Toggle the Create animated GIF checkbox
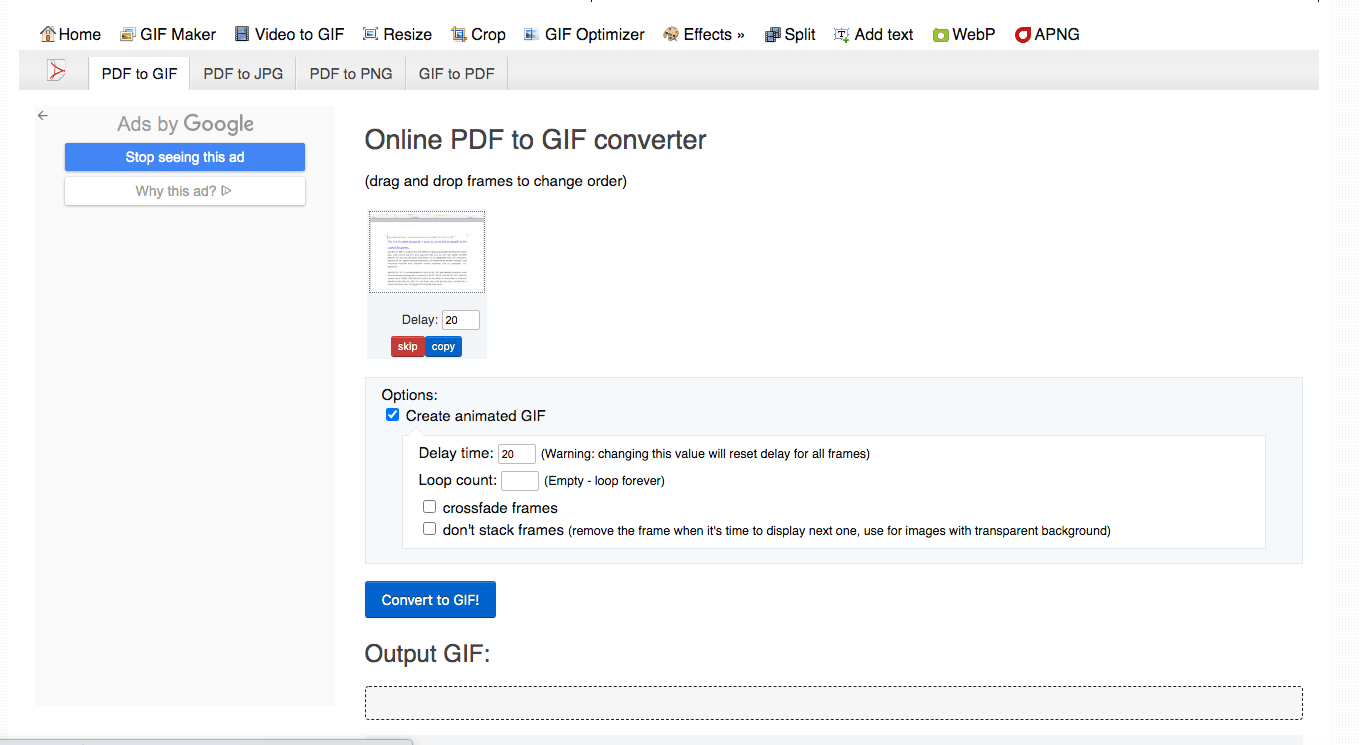 tap(392, 415)
